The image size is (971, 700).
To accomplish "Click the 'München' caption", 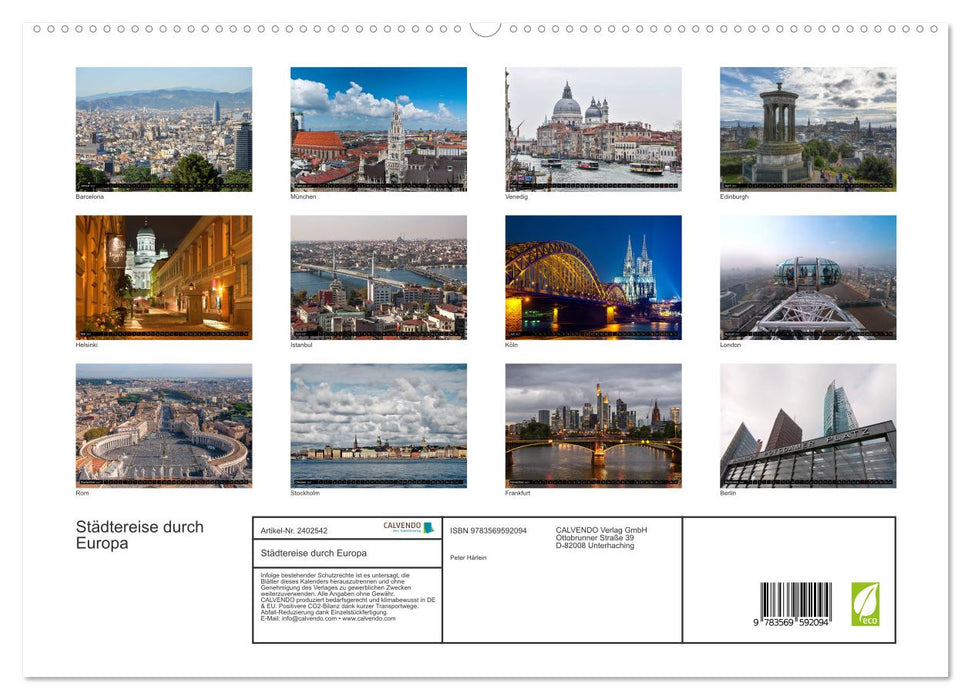I will [x=303, y=196].
